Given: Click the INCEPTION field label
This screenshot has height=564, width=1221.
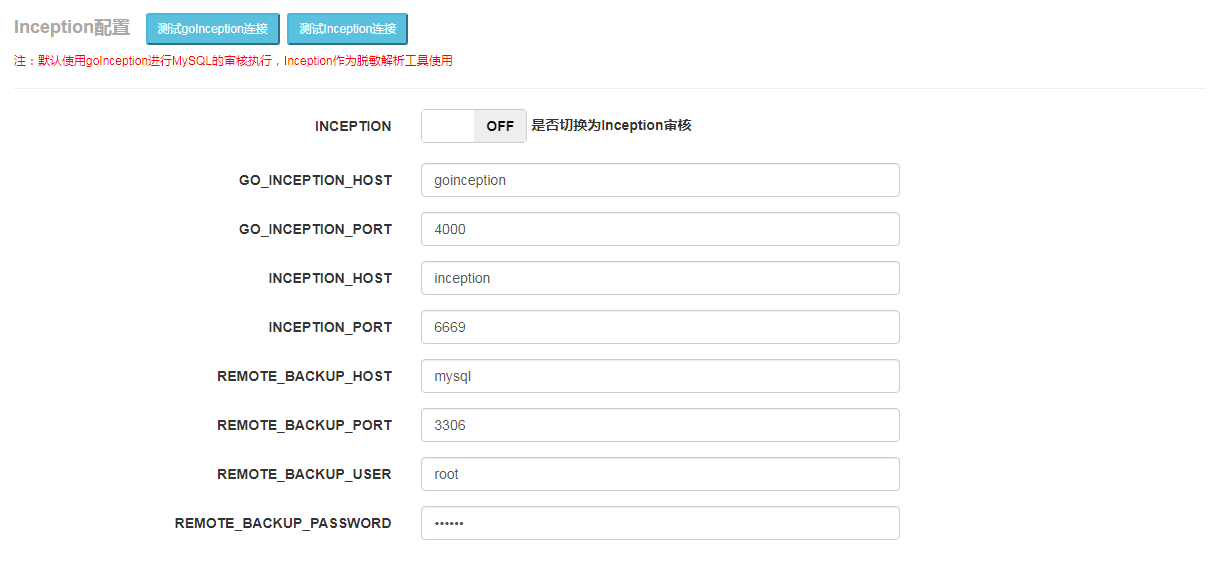Looking at the screenshot, I should 353,126.
